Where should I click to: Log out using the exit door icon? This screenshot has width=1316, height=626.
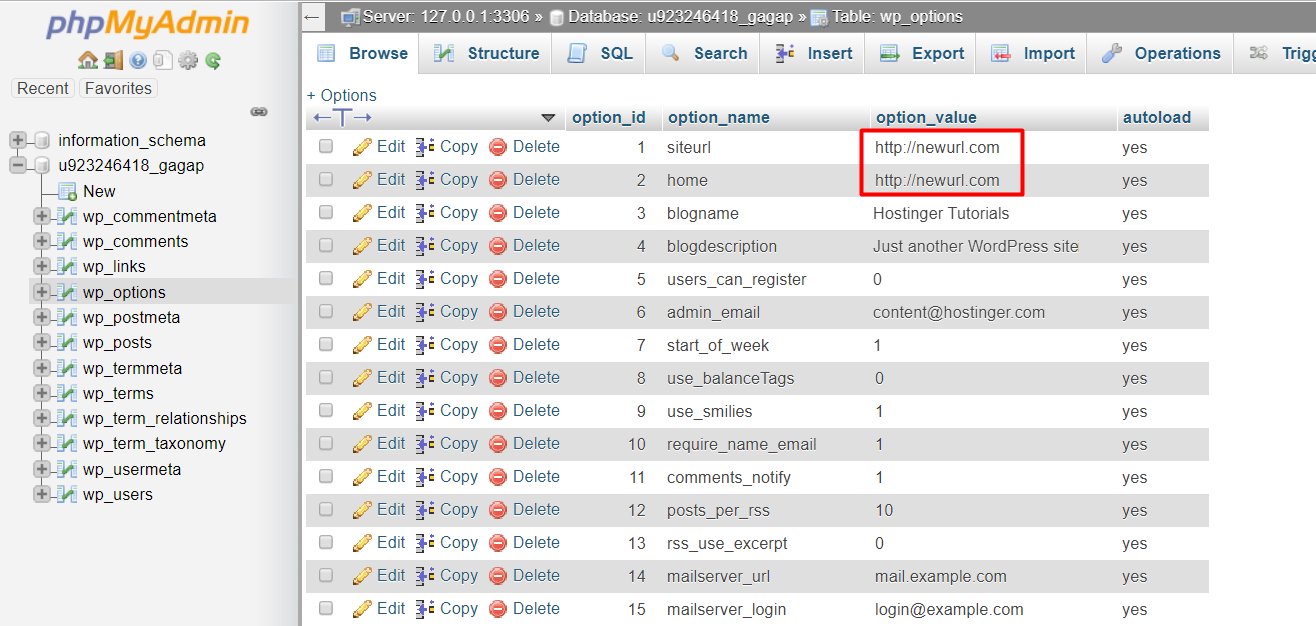coord(112,60)
